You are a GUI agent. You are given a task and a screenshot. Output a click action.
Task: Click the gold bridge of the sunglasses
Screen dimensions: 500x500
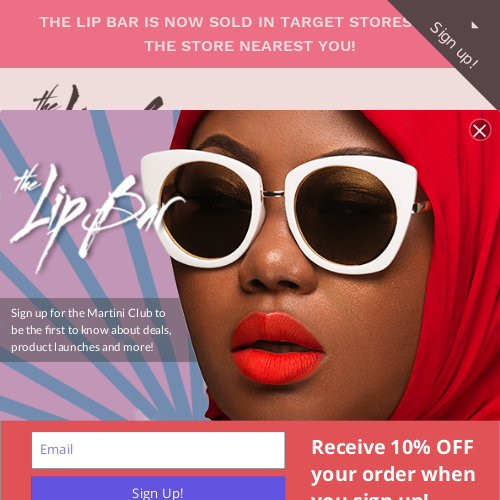point(273,193)
